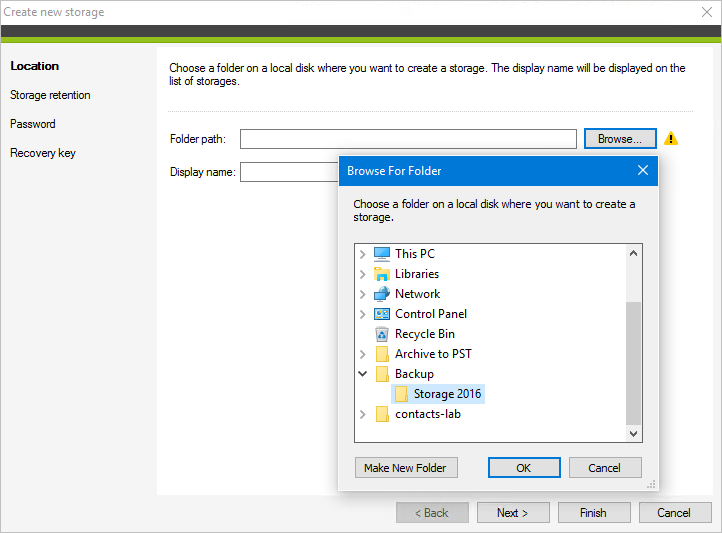Cancel the Create new storage wizard
The width and height of the screenshot is (722, 533).
pyautogui.click(x=675, y=513)
